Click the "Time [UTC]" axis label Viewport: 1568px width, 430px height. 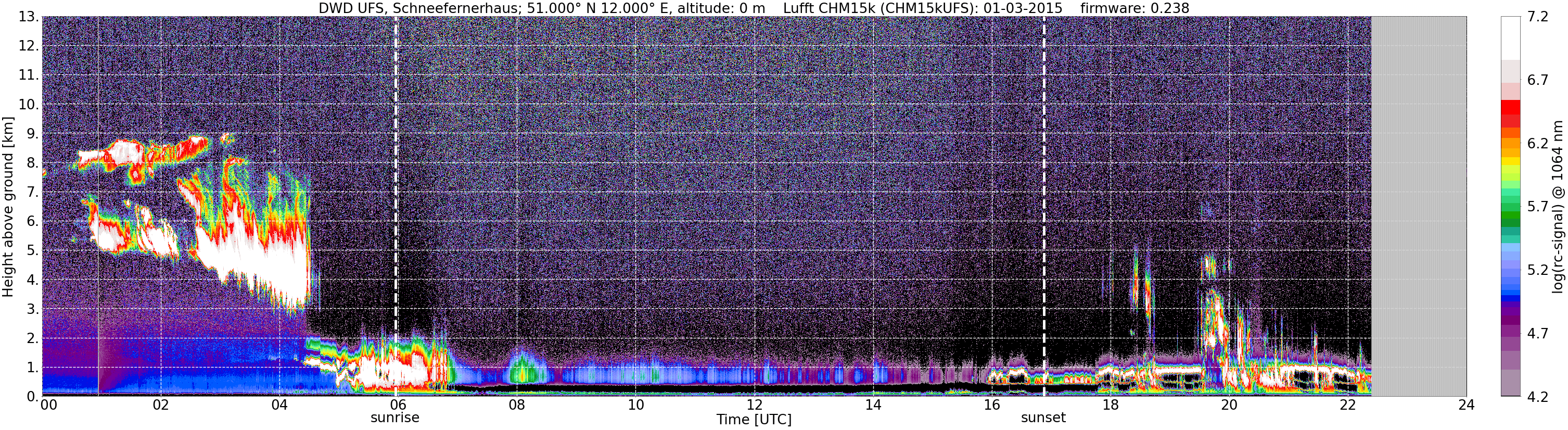[x=754, y=419]
